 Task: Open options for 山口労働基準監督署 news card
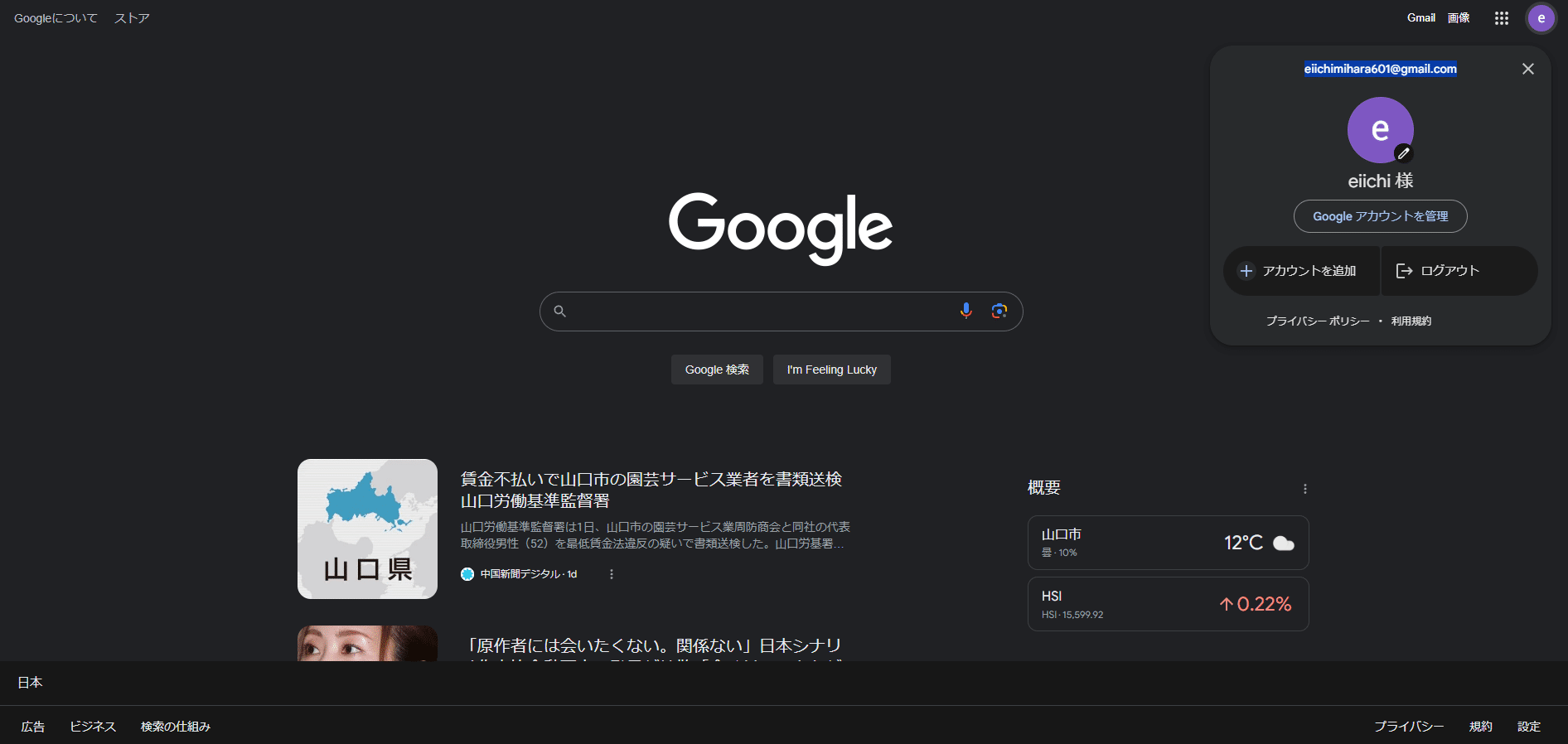[x=612, y=574]
